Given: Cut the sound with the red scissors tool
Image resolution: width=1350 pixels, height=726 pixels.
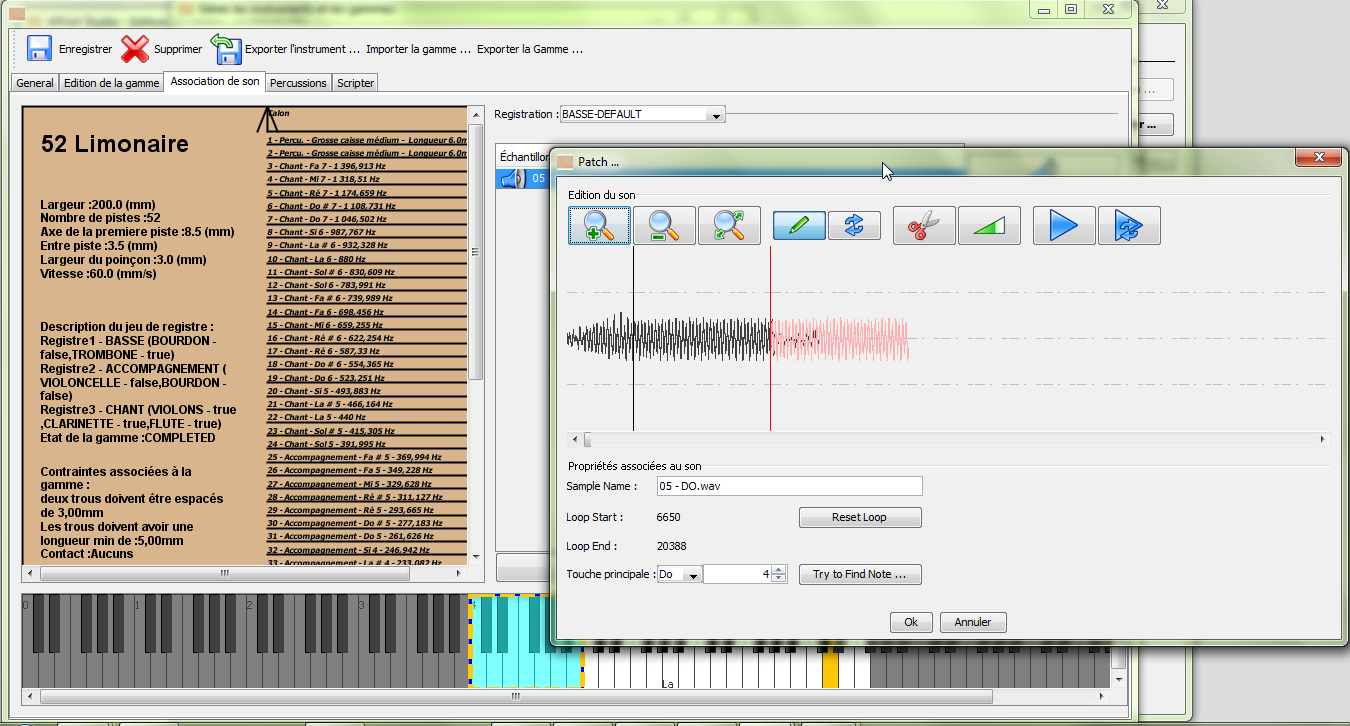Looking at the screenshot, I should [924, 225].
